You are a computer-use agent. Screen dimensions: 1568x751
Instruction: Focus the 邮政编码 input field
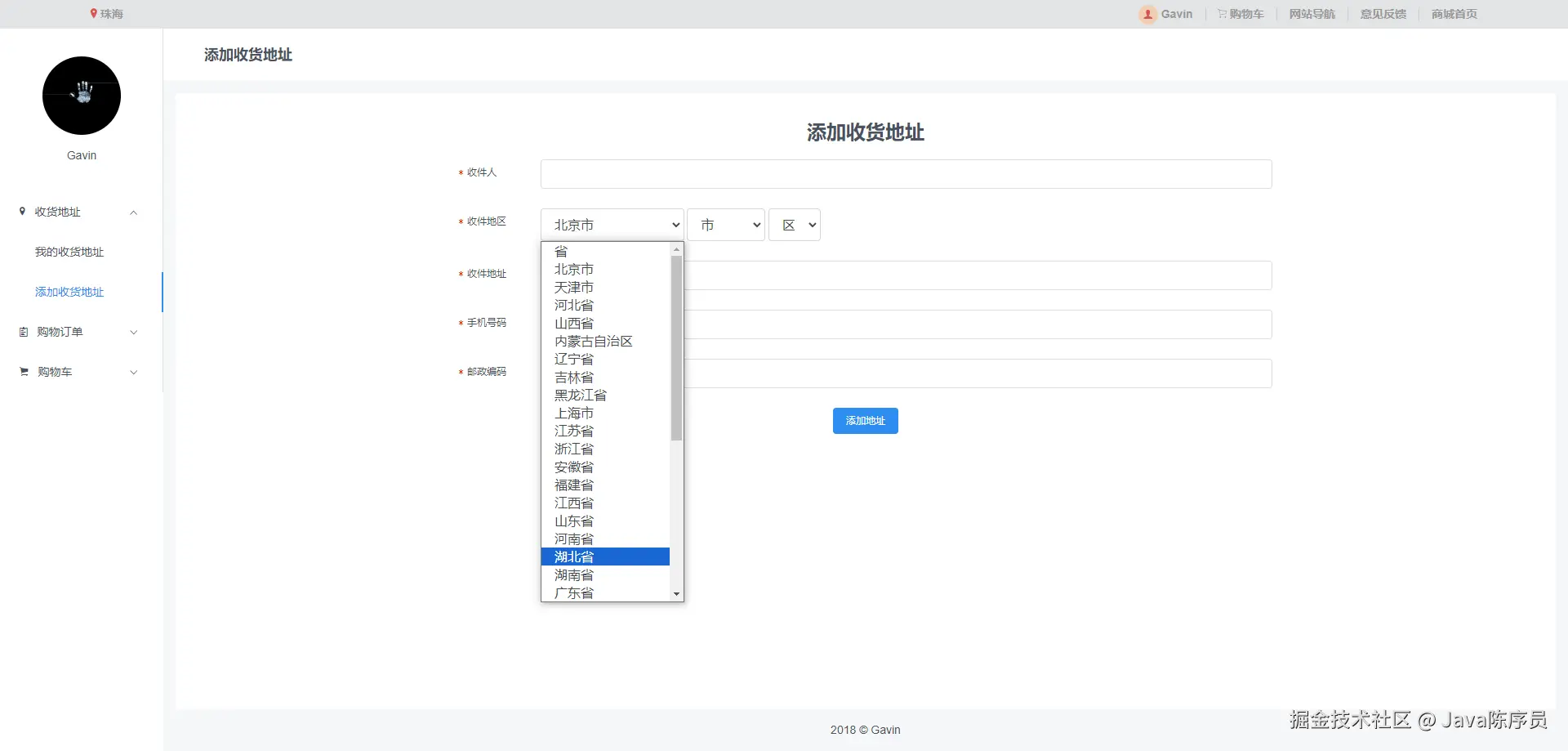point(978,373)
